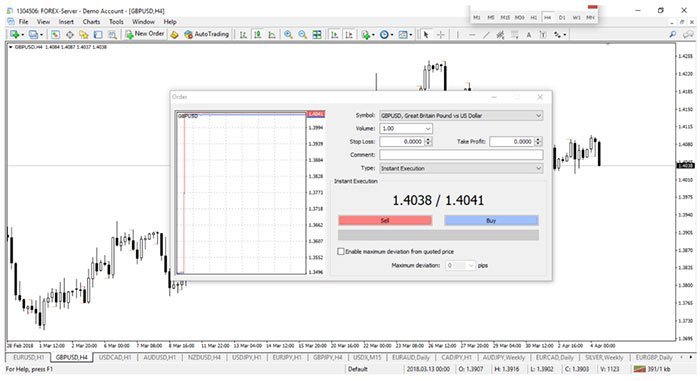Image resolution: width=700 pixels, height=381 pixels.
Task: Select the Fibonacci retracement tool
Action: [x=515, y=34]
